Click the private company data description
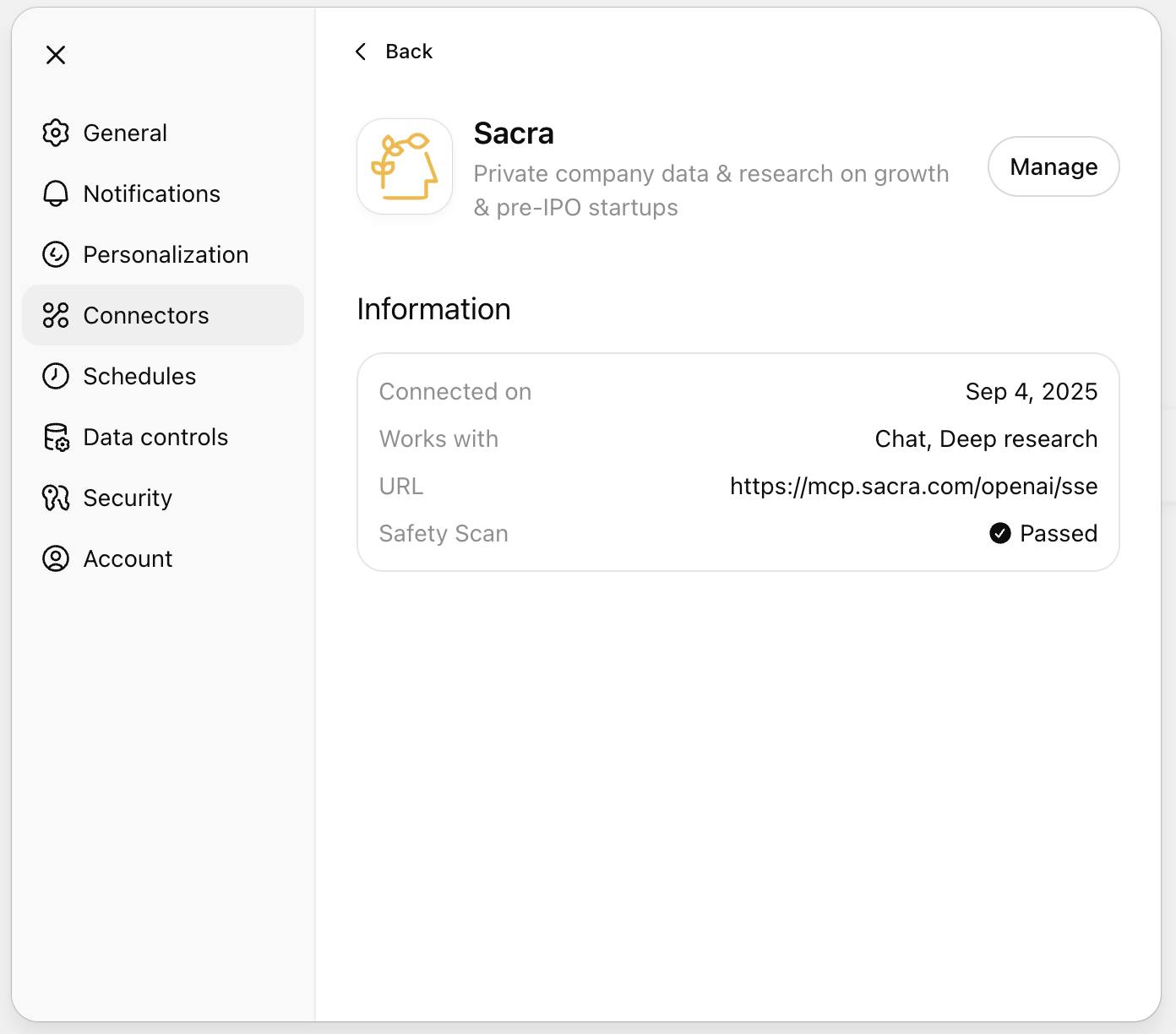This screenshot has width=1176, height=1034. 711,190
